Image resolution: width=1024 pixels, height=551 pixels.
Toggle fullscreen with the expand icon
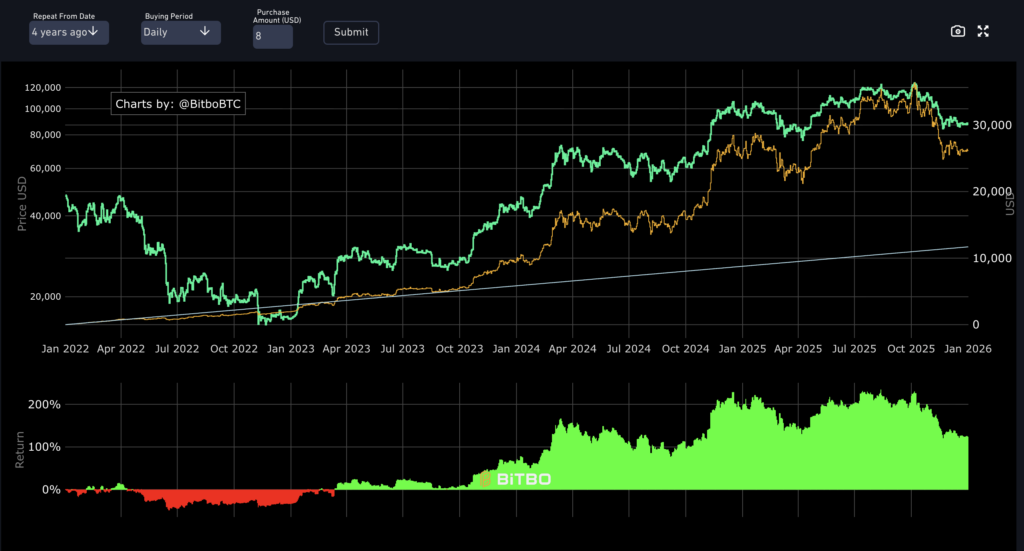click(983, 32)
